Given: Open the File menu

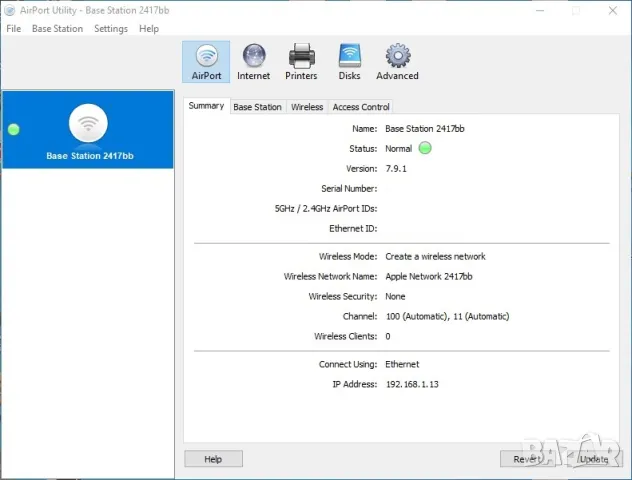Looking at the screenshot, I should click(x=14, y=29).
